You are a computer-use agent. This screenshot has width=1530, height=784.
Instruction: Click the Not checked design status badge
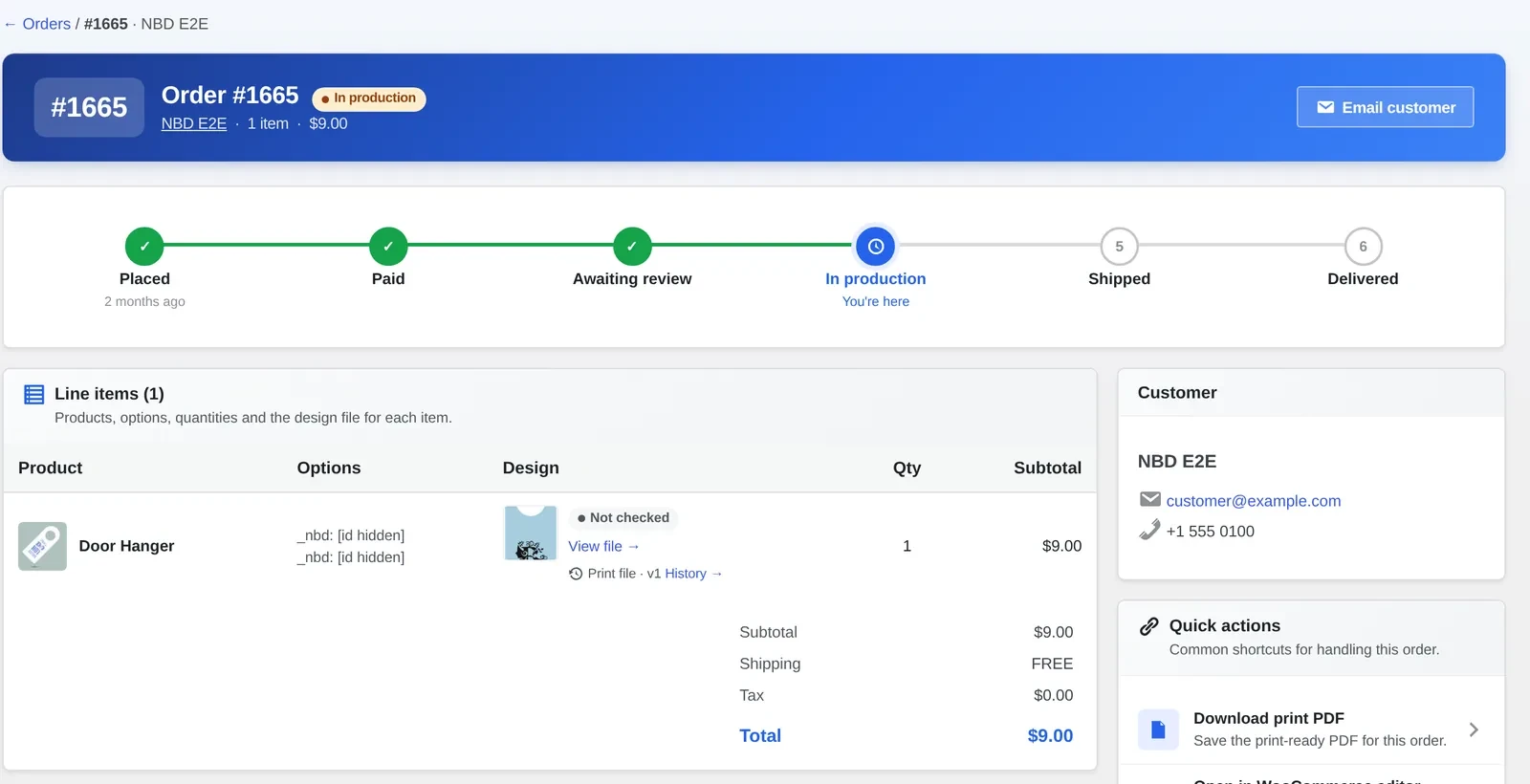(x=623, y=518)
